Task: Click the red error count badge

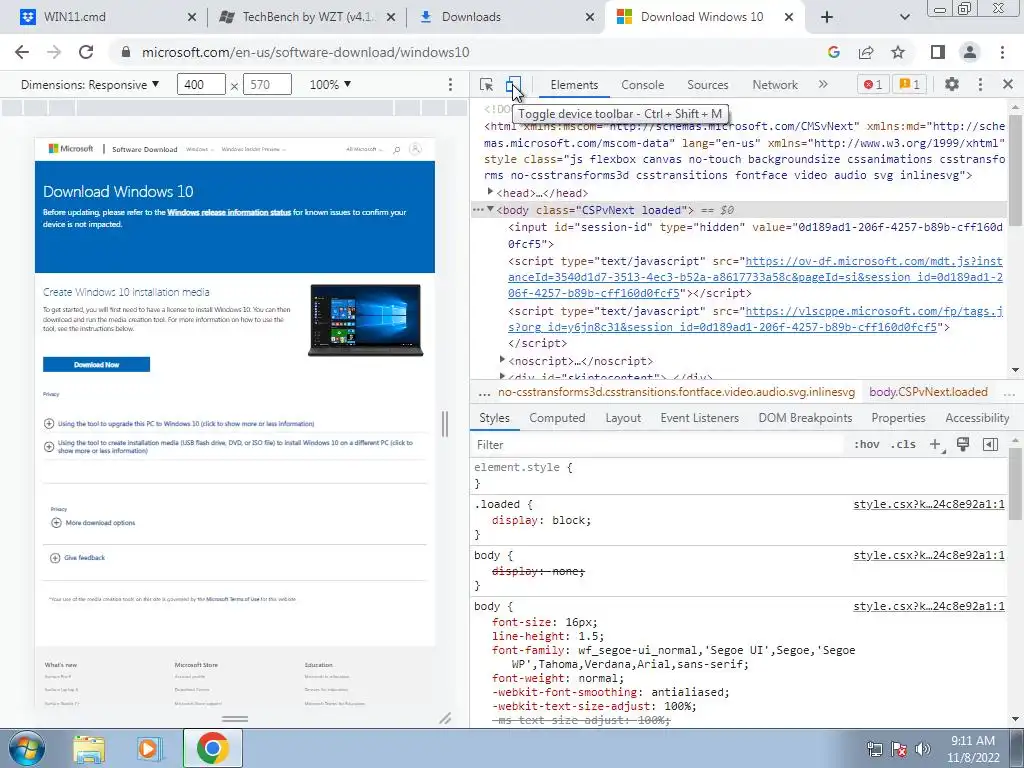Action: pos(872,84)
